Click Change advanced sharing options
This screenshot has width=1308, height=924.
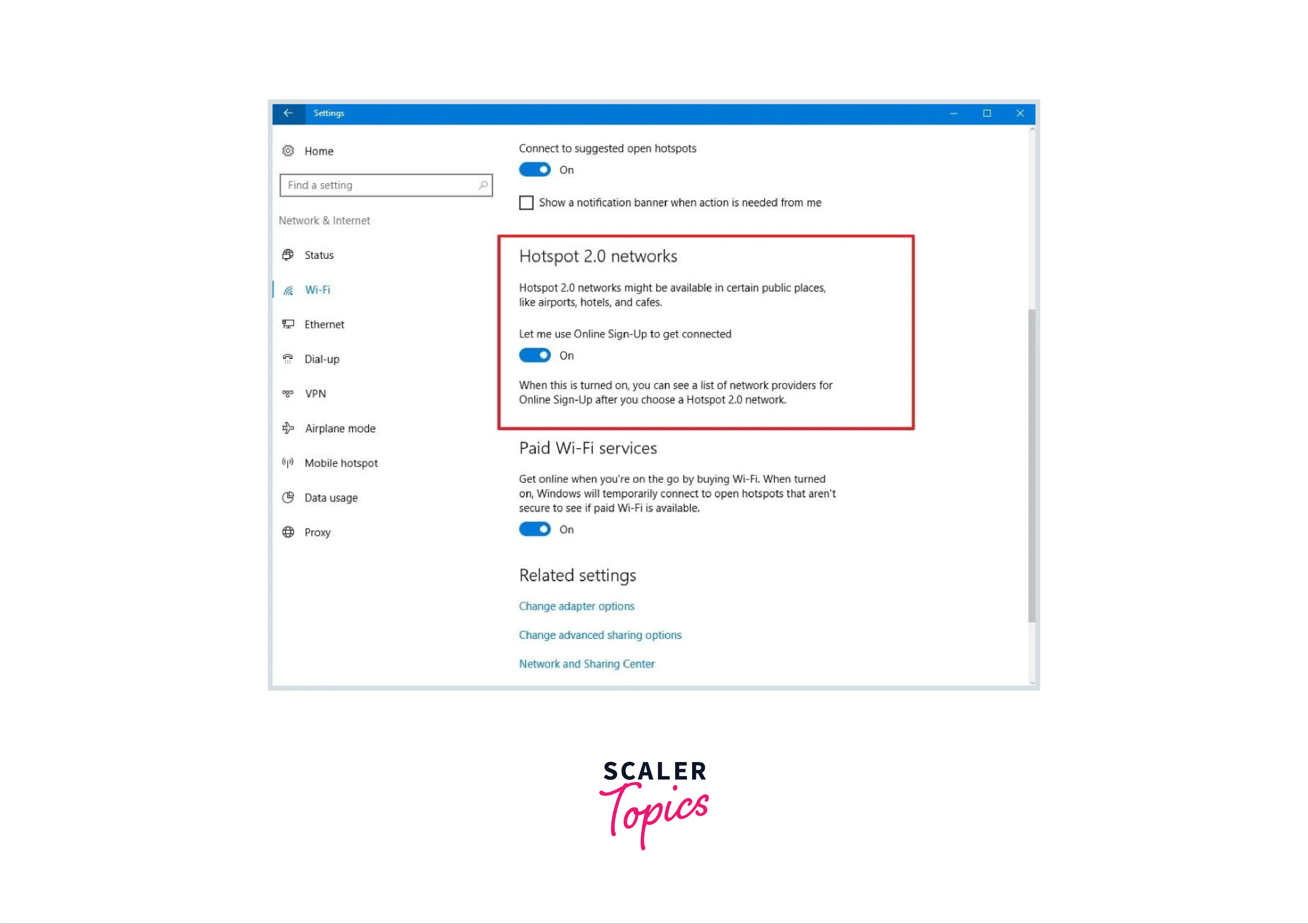pyautogui.click(x=600, y=635)
